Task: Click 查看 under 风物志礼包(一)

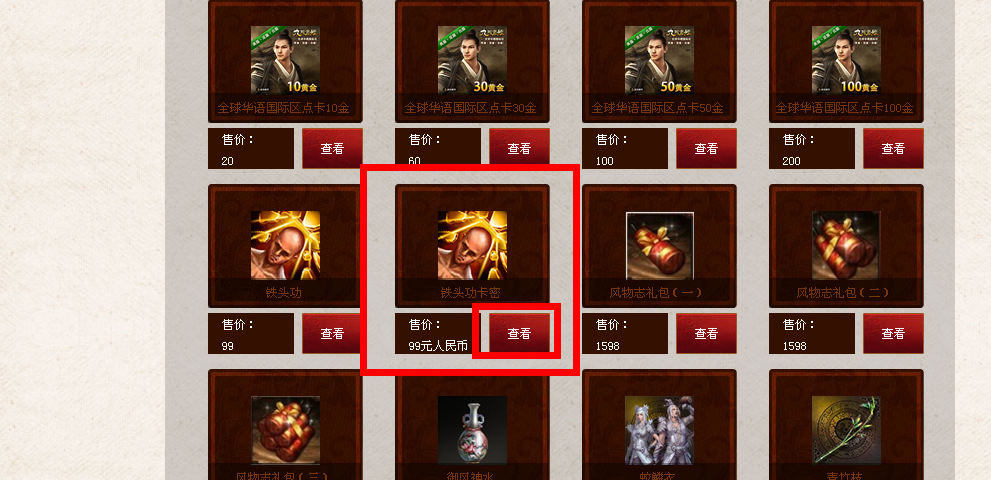Action: [x=707, y=333]
